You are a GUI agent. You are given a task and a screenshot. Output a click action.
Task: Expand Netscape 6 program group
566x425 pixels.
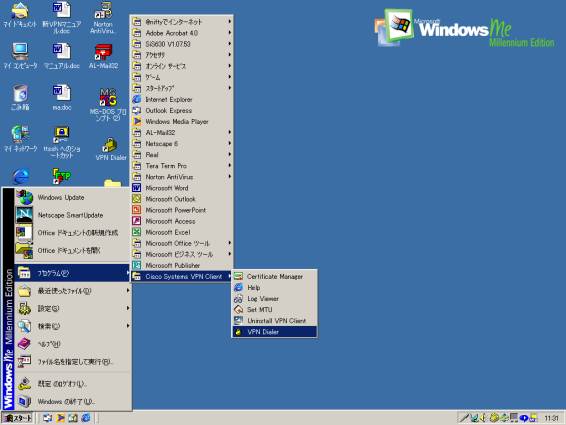[x=182, y=144]
